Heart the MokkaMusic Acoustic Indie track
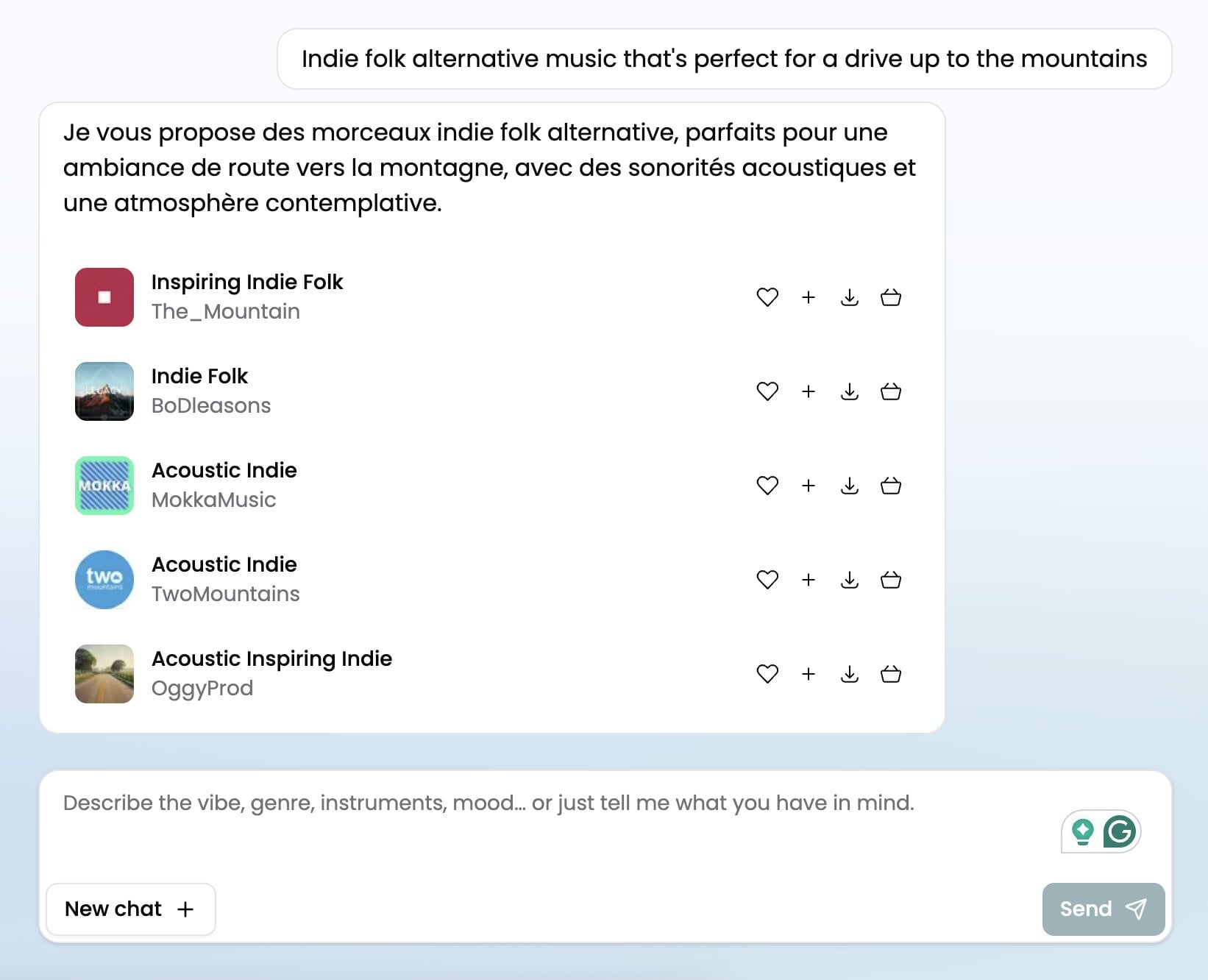Viewport: 1208px width, 980px height. 767,486
